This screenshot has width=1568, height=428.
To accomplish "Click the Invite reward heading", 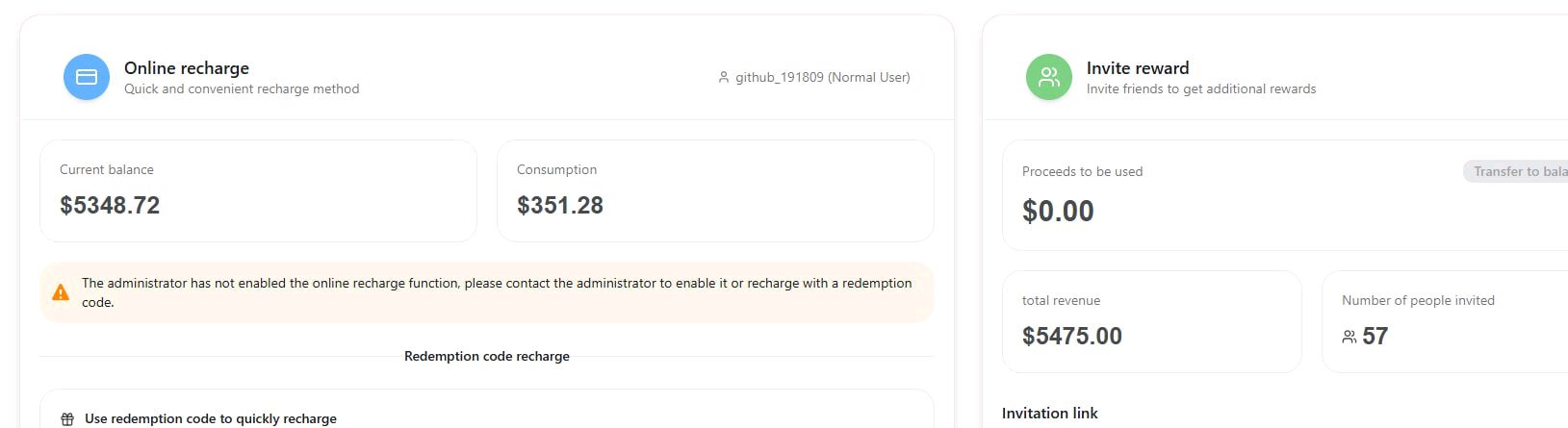I will [x=1138, y=68].
